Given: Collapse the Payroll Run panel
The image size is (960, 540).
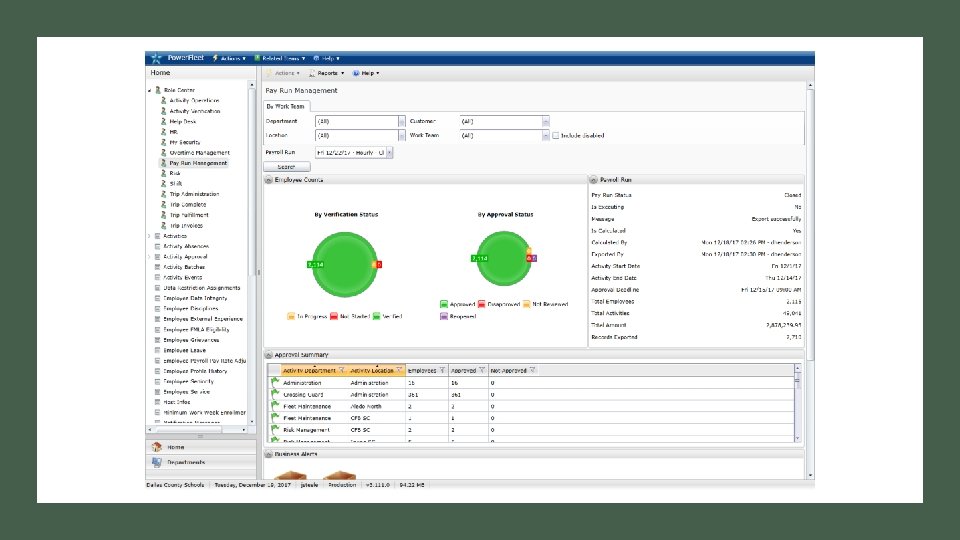Looking at the screenshot, I should coord(593,180).
